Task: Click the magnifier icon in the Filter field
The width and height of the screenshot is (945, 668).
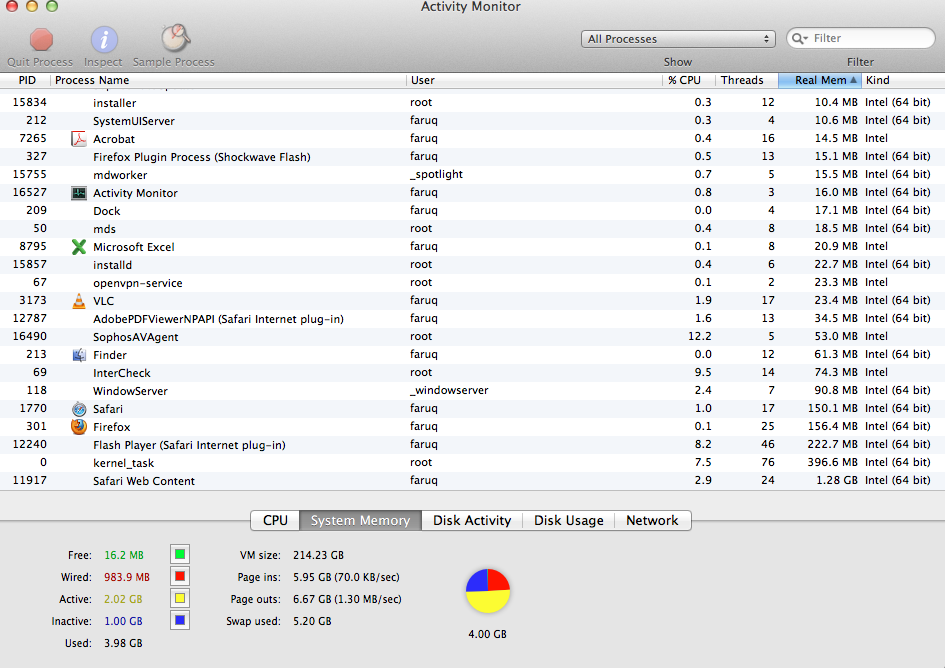Action: (x=800, y=38)
